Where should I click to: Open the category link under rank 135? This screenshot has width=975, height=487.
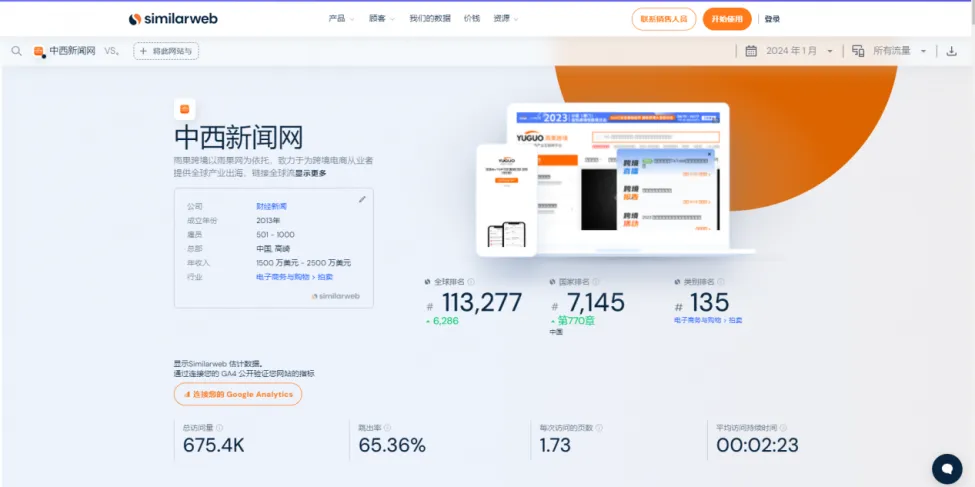point(708,320)
